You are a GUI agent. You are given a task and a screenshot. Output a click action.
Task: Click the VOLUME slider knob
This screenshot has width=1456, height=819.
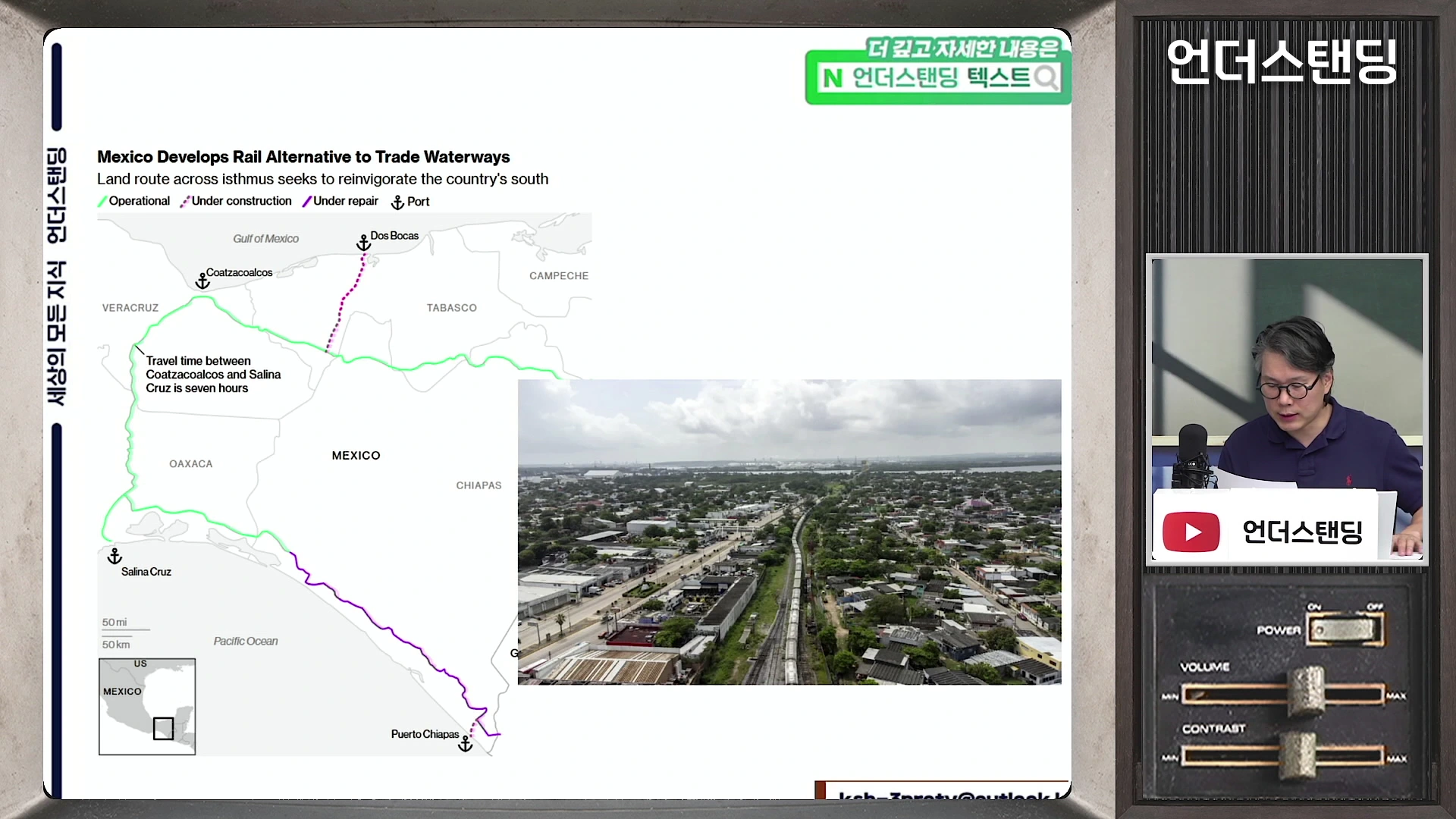point(1306,692)
